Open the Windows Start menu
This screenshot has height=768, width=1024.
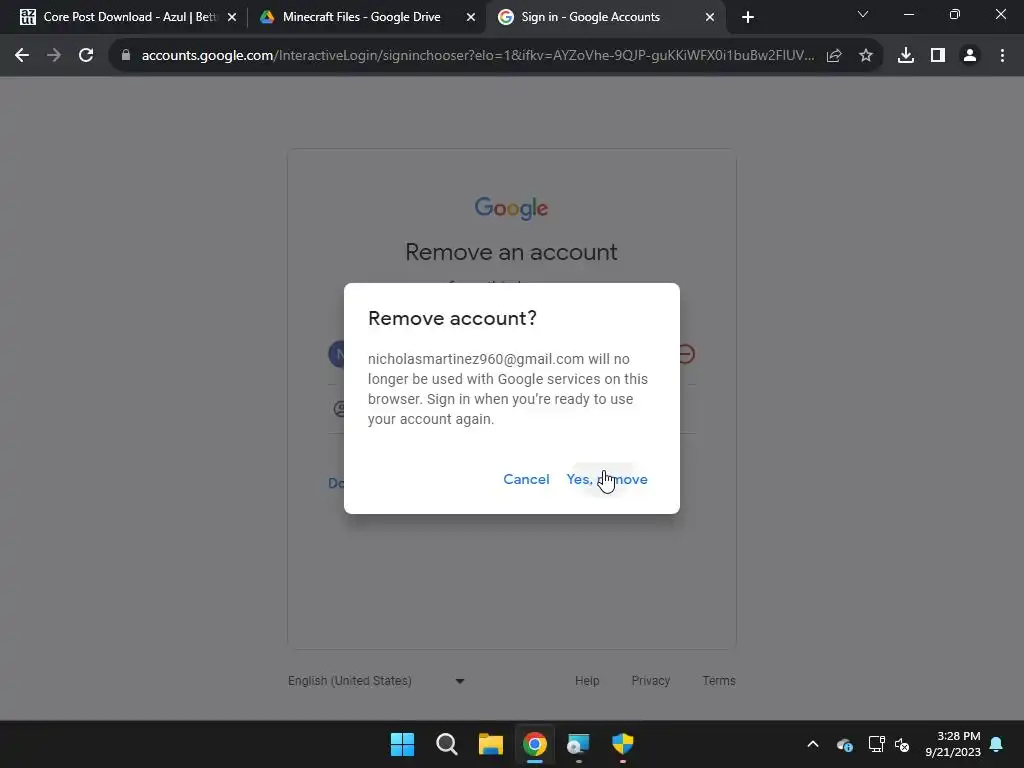(x=402, y=744)
